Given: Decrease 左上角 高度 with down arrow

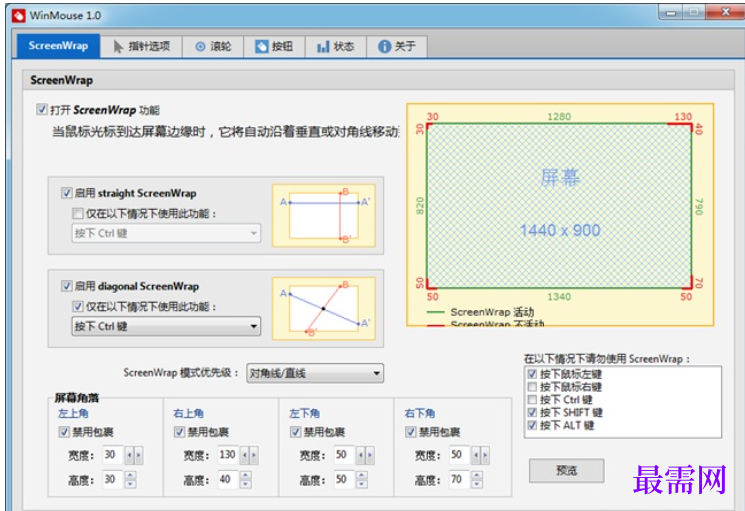Looking at the screenshot, I should pos(130,484).
